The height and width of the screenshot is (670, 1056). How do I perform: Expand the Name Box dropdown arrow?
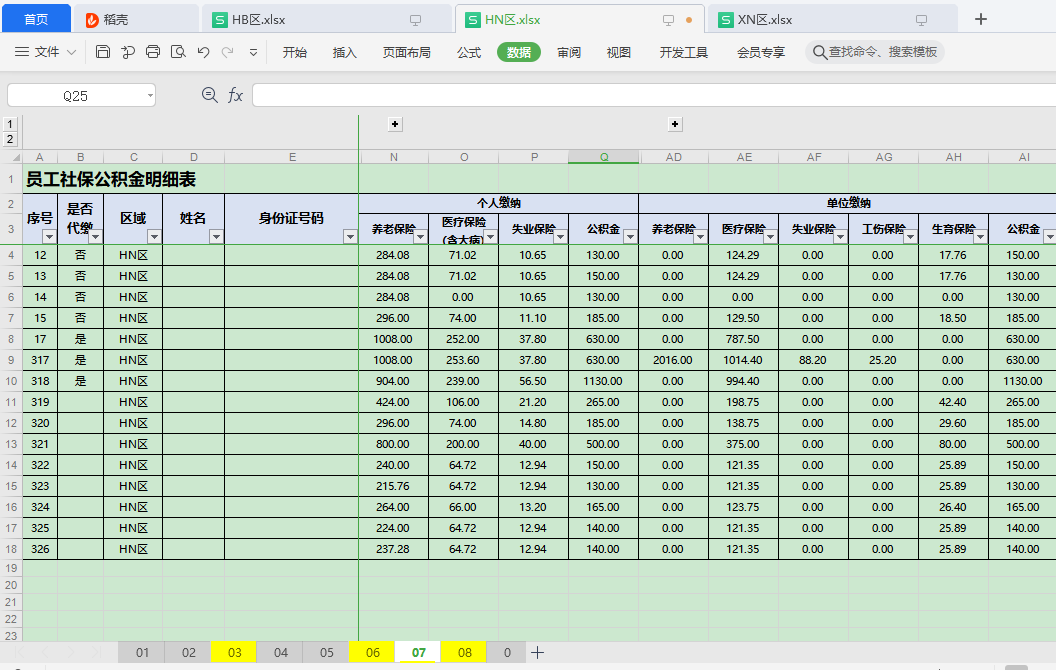(150, 96)
